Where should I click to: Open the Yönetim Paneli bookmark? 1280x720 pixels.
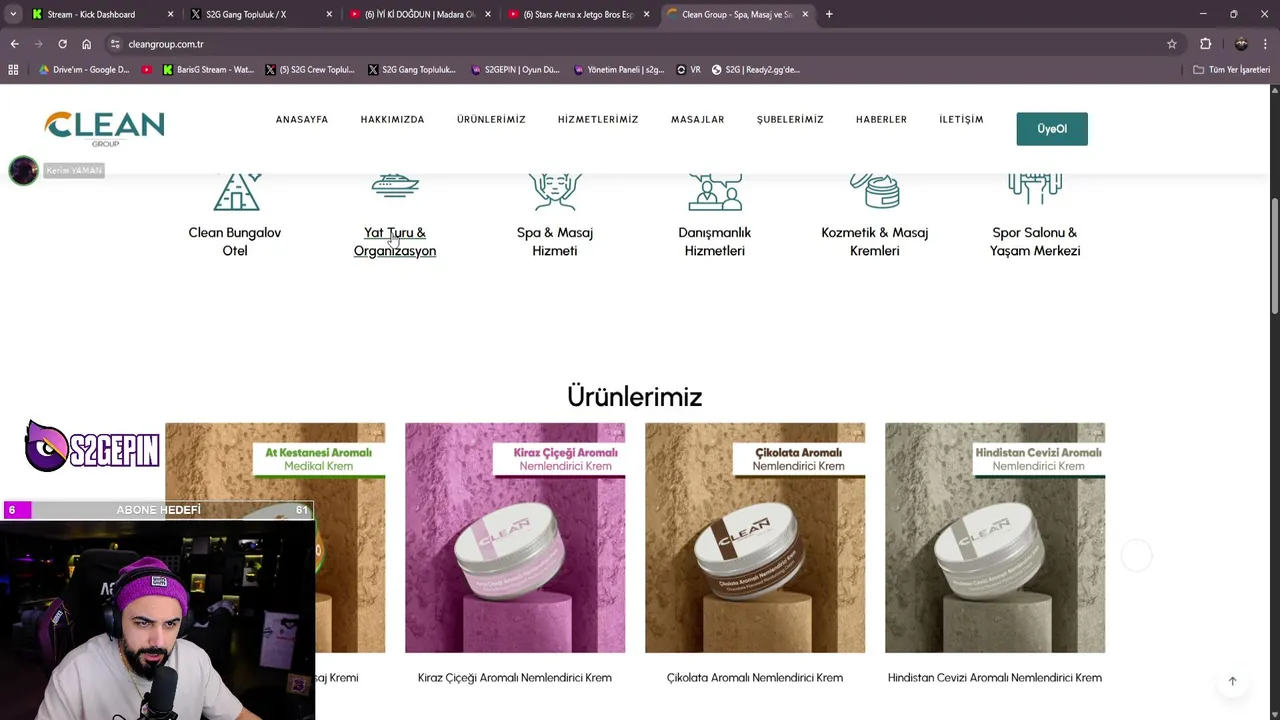(619, 70)
